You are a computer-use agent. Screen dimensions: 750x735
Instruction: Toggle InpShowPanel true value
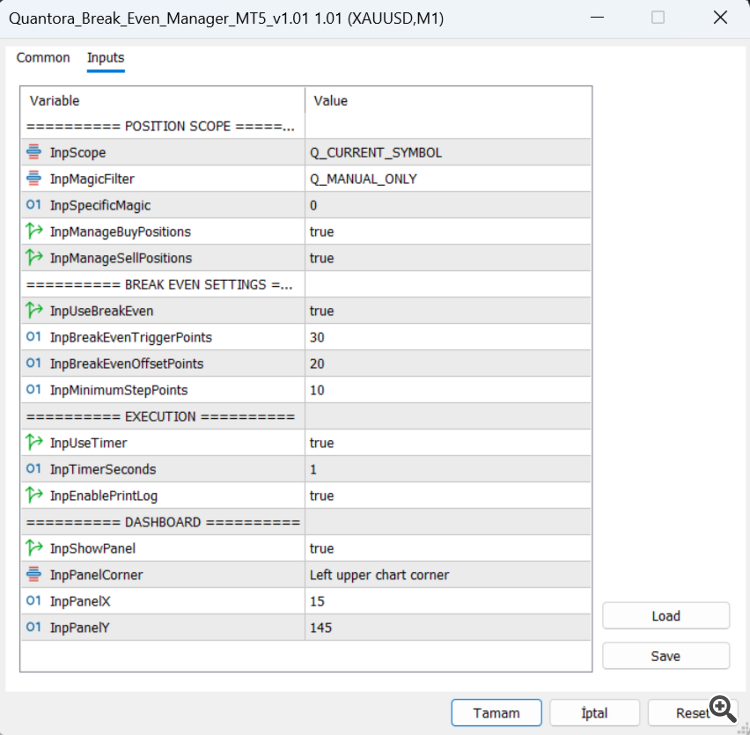(448, 549)
